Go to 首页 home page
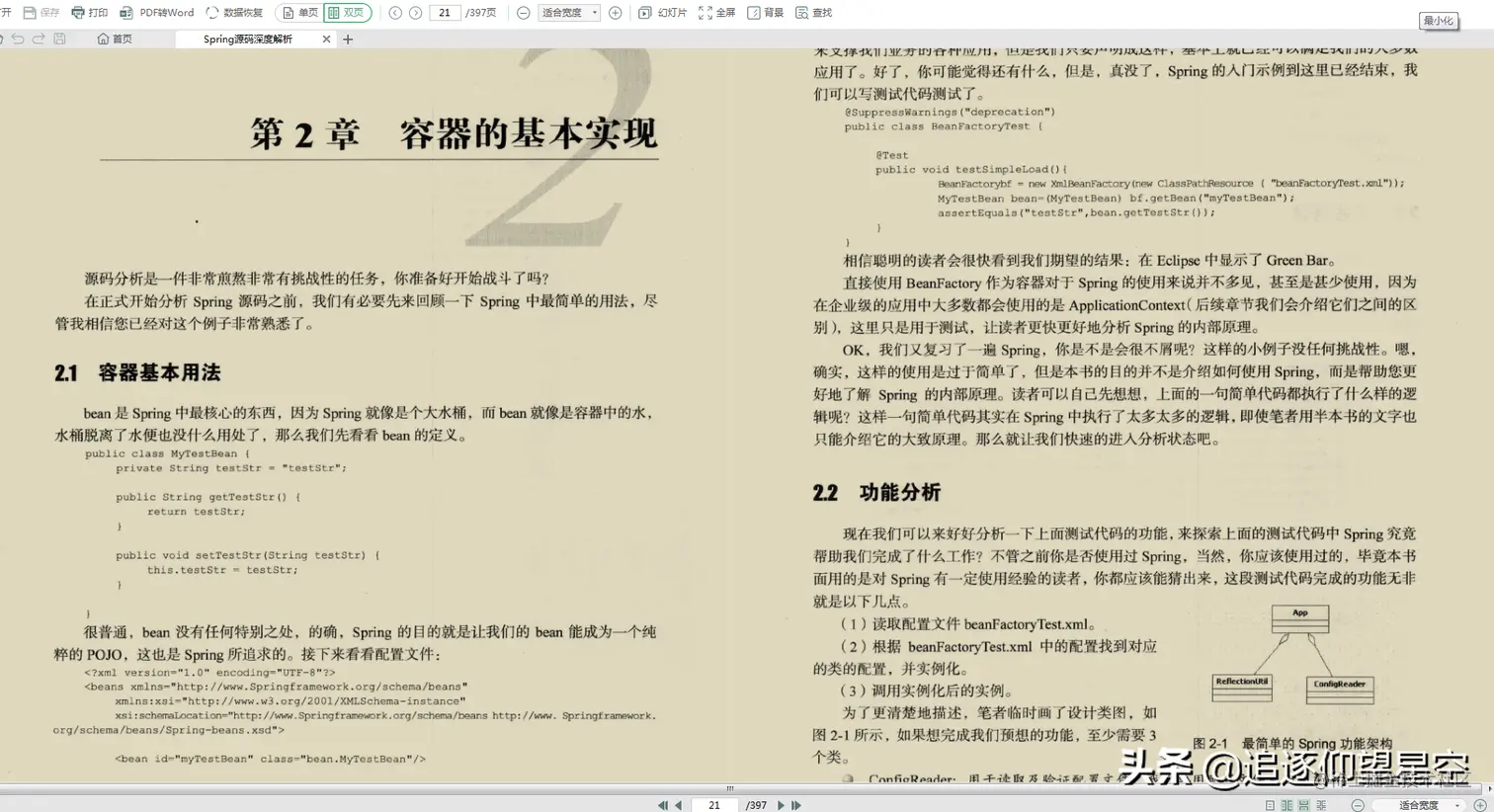This screenshot has width=1494, height=812. point(118,39)
